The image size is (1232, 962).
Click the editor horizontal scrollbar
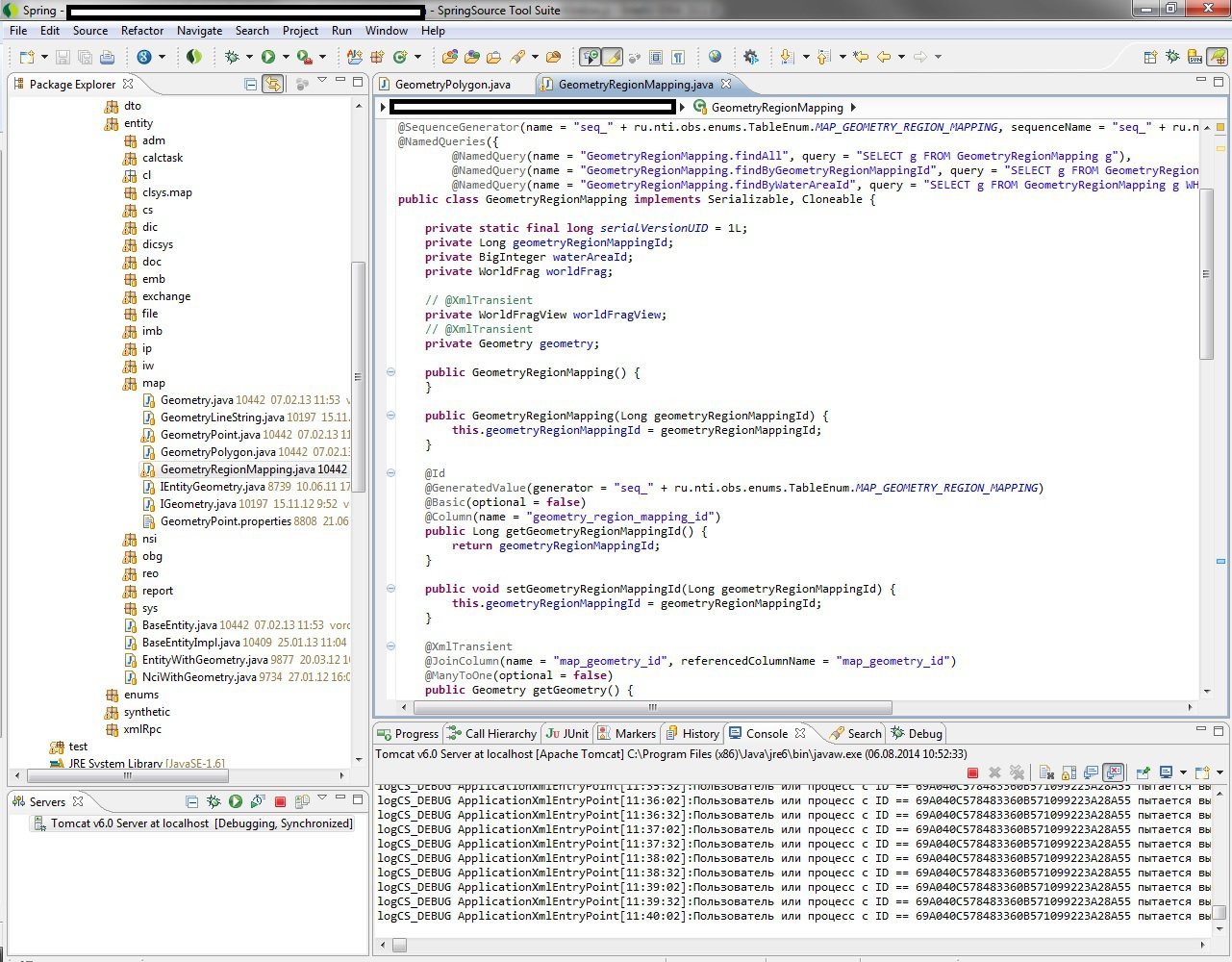pos(654,707)
